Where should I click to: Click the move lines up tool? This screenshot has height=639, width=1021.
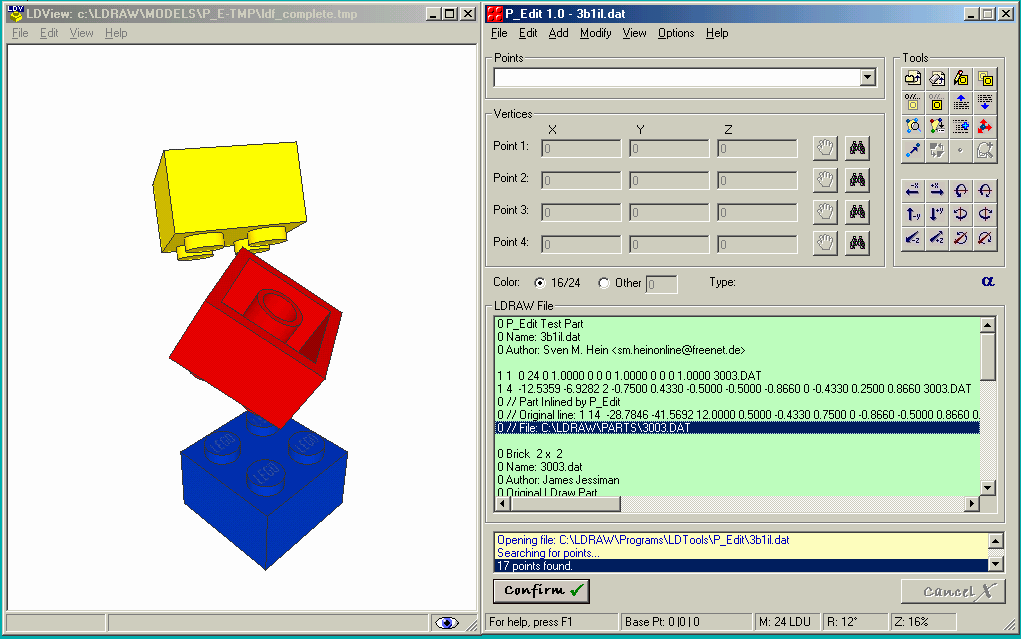pos(960,102)
